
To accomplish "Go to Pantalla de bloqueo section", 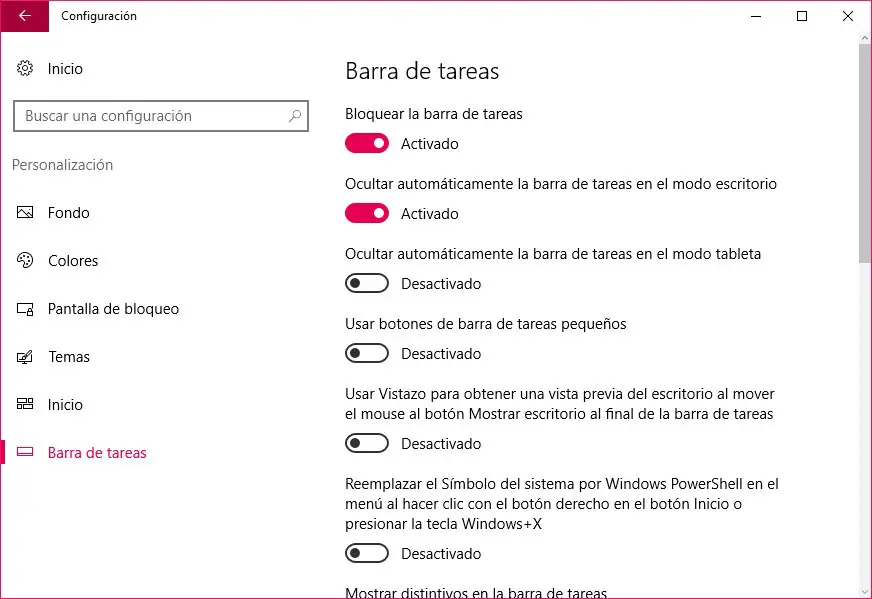I will (x=113, y=309).
